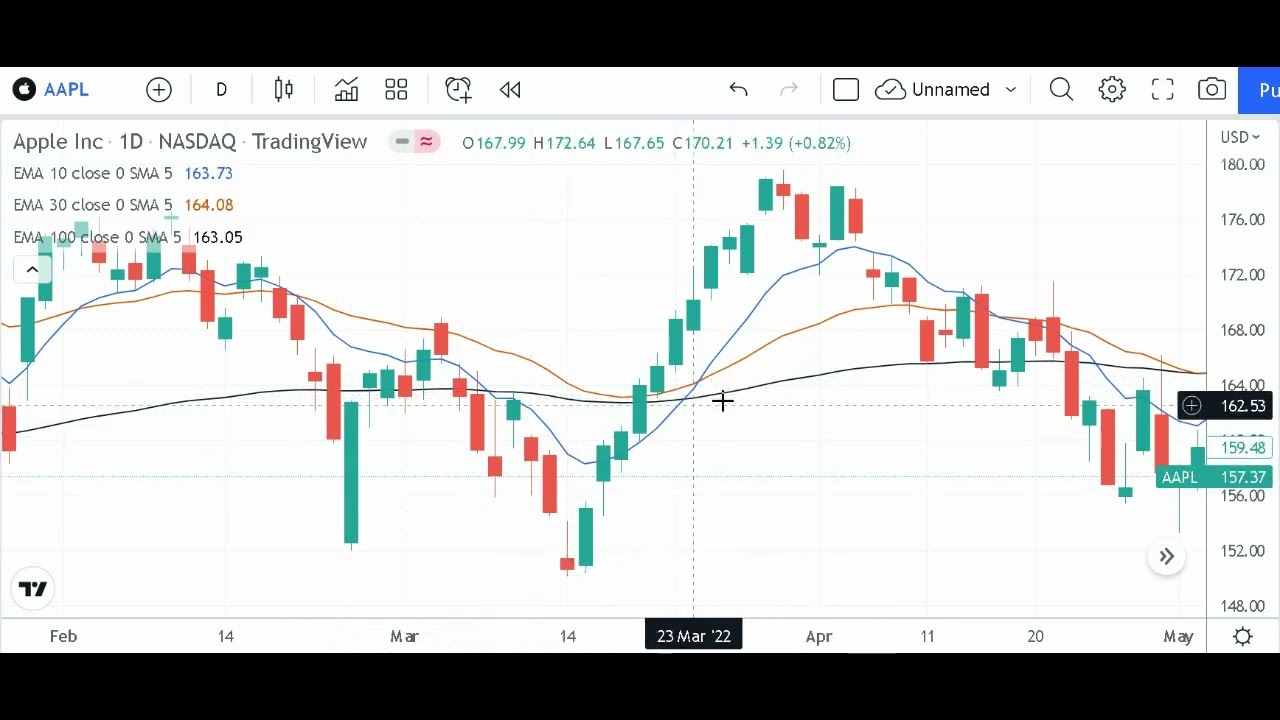Click the Apr label on the time axis

point(819,636)
